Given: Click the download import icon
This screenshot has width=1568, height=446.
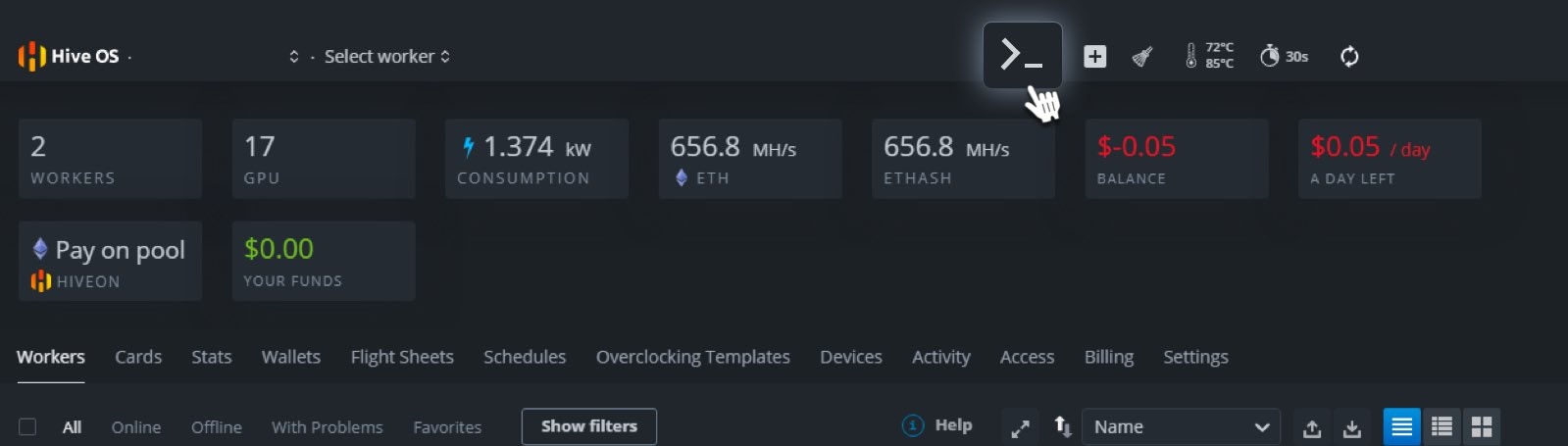Looking at the screenshot, I should pyautogui.click(x=1352, y=427).
